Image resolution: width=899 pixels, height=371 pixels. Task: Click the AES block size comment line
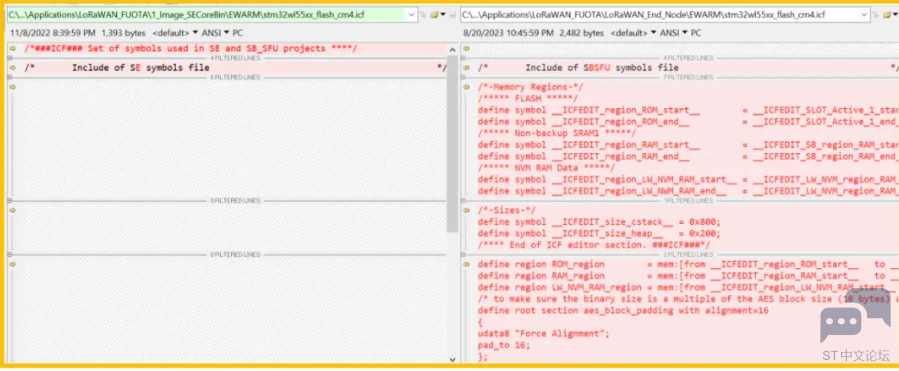point(688,299)
